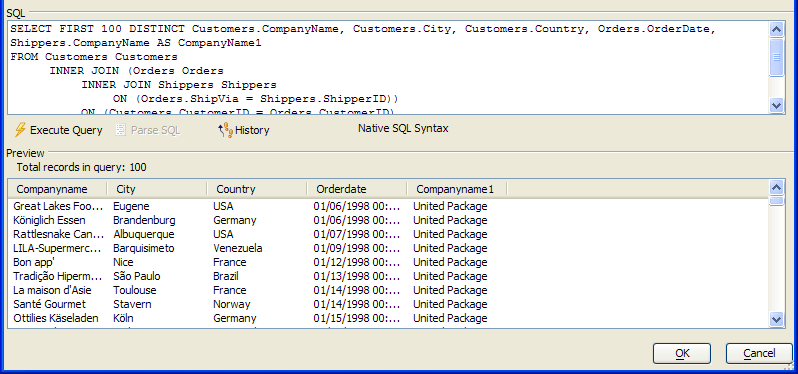Click SQL editor scroll up arrow

tap(776, 30)
